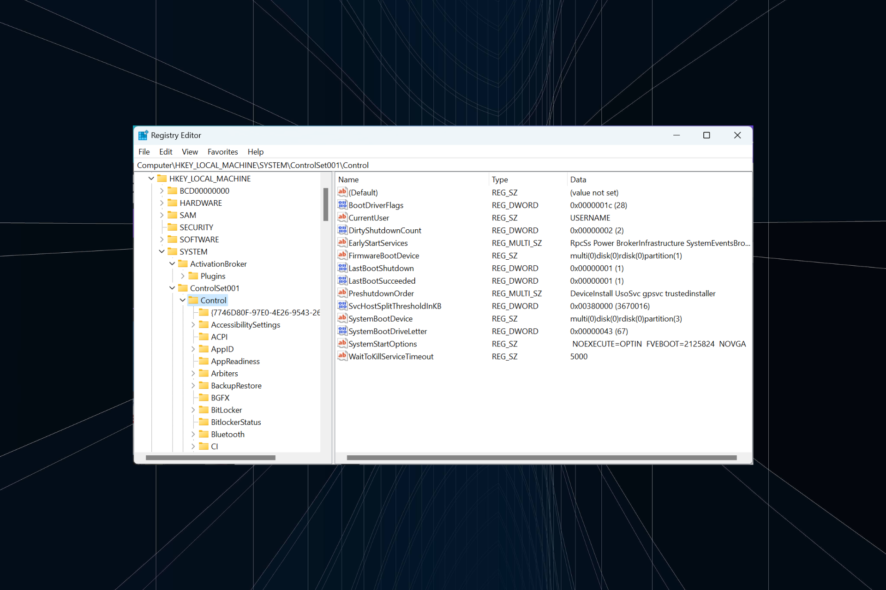Maximize the Registry Editor window
Viewport: 886px width, 590px height.
(706, 135)
